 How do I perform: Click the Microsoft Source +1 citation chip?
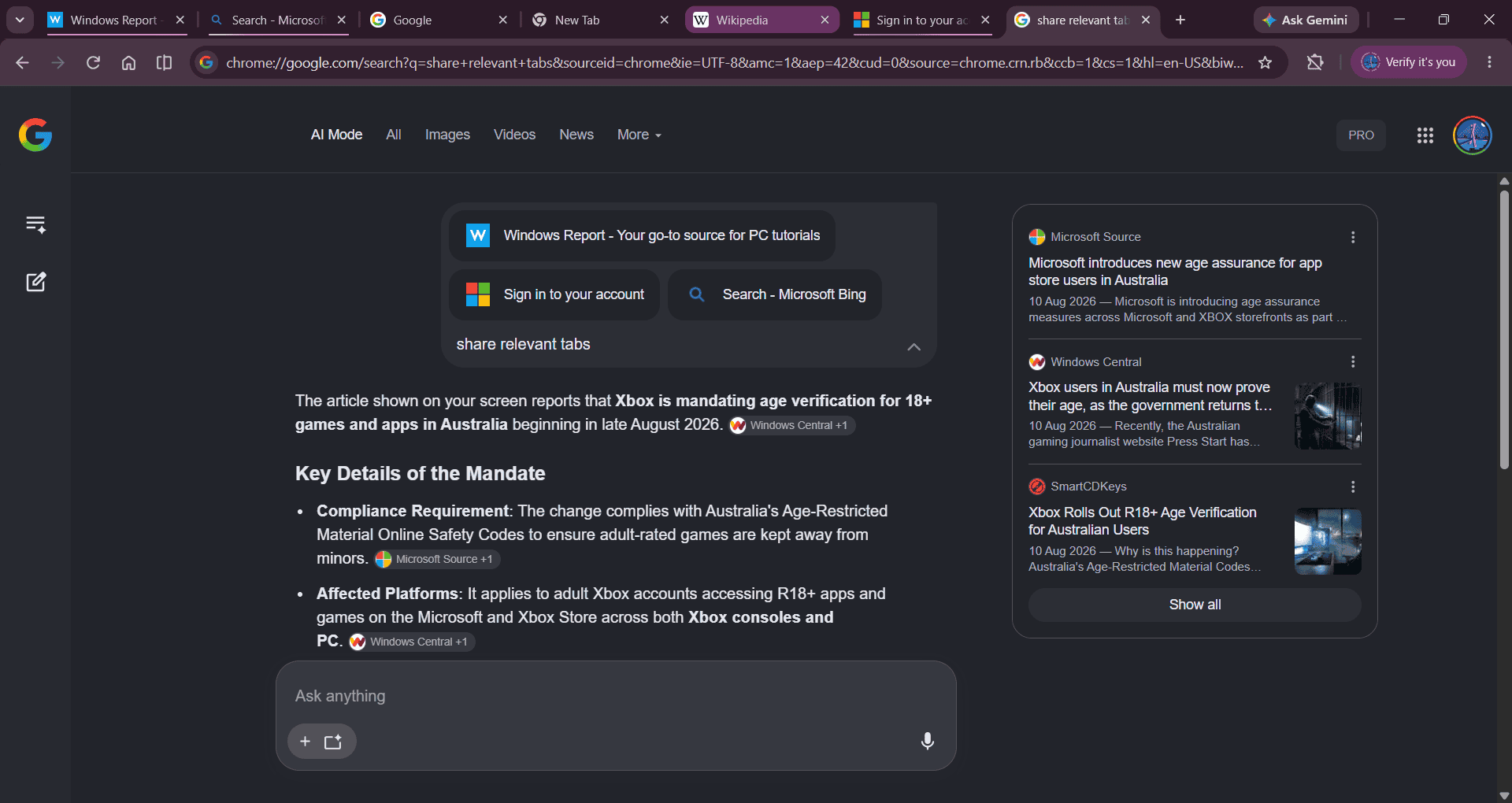(437, 559)
